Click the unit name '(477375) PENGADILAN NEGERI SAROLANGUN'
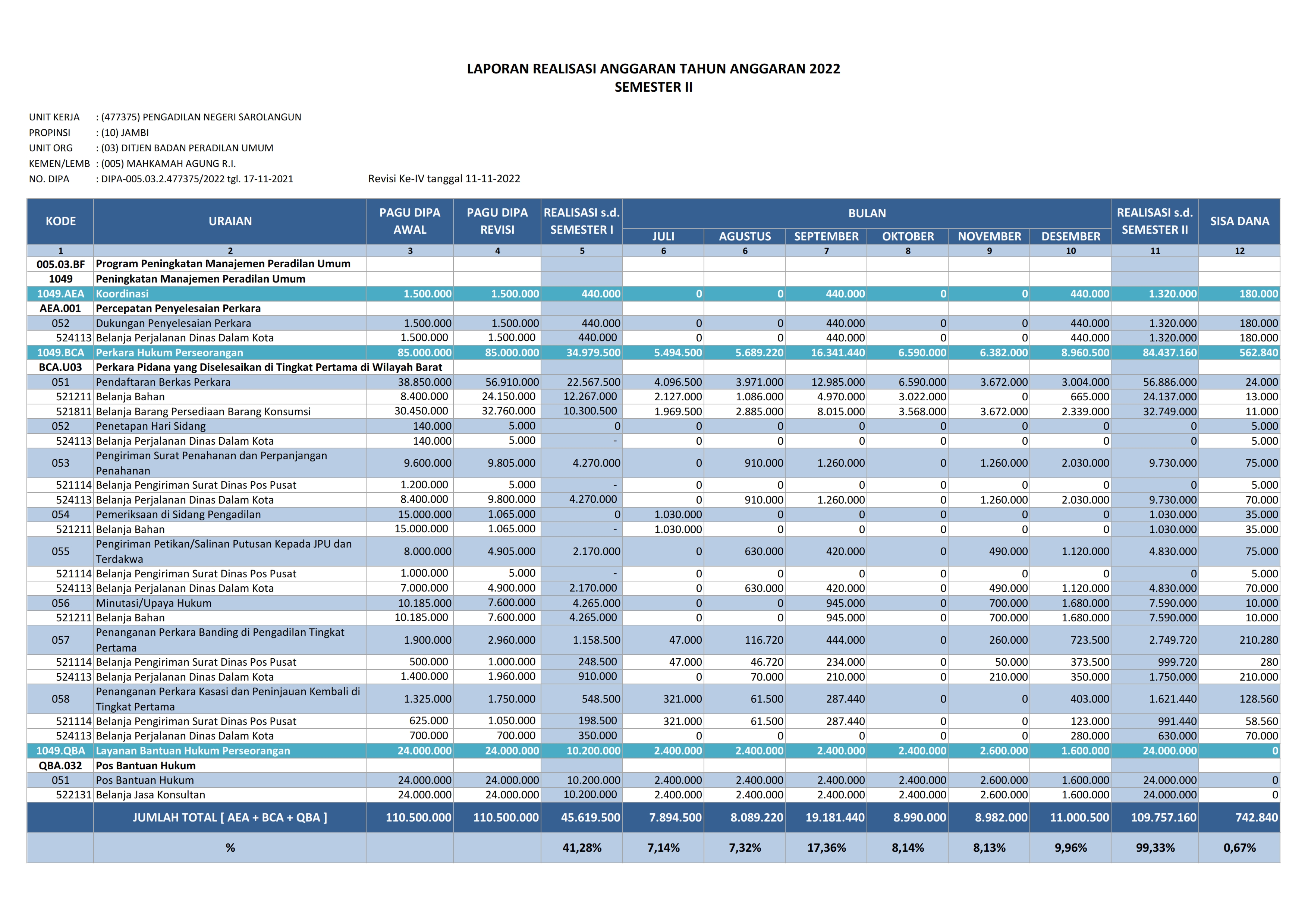This screenshot has width=1308, height=924. (x=201, y=117)
